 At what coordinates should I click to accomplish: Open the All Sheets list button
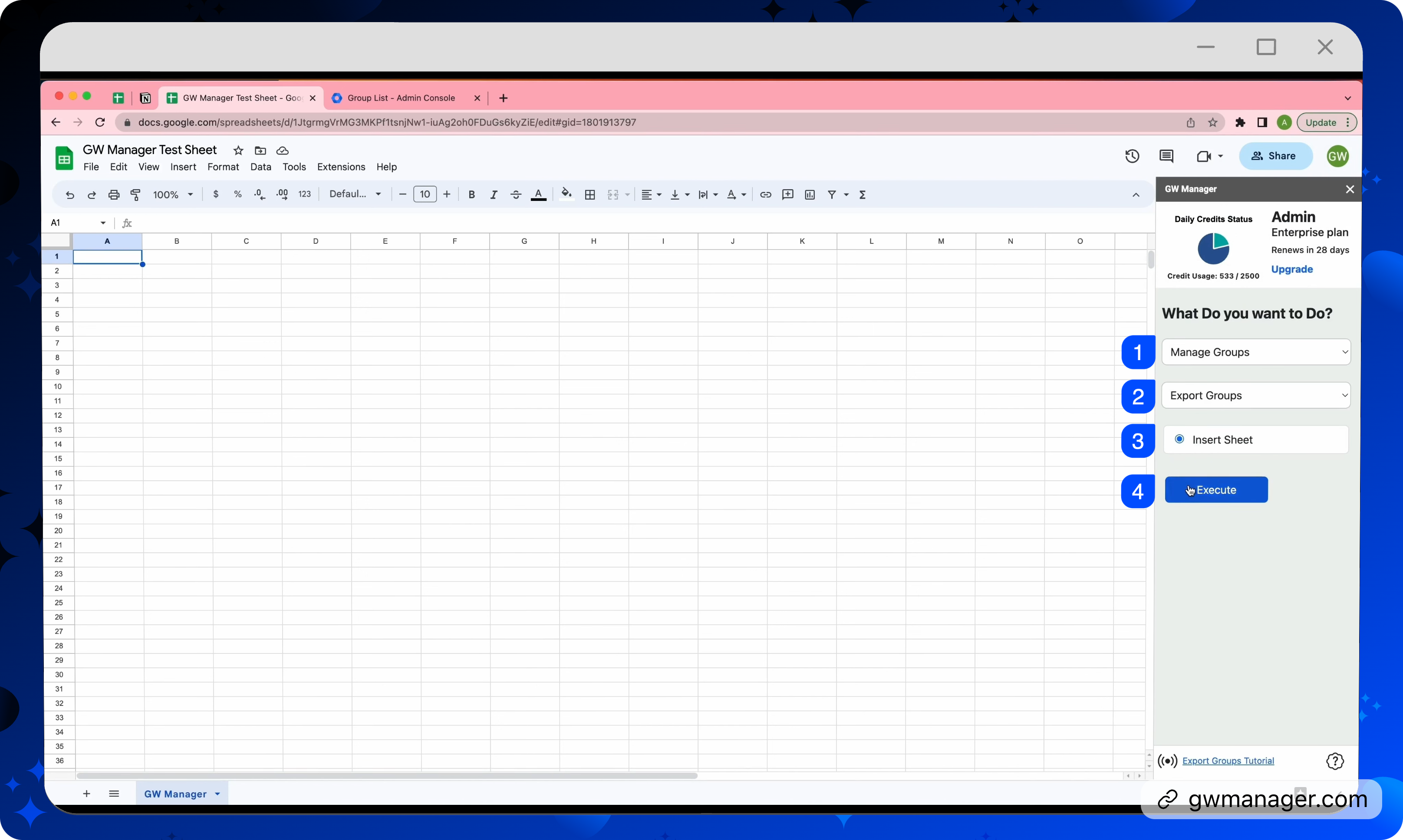(114, 794)
